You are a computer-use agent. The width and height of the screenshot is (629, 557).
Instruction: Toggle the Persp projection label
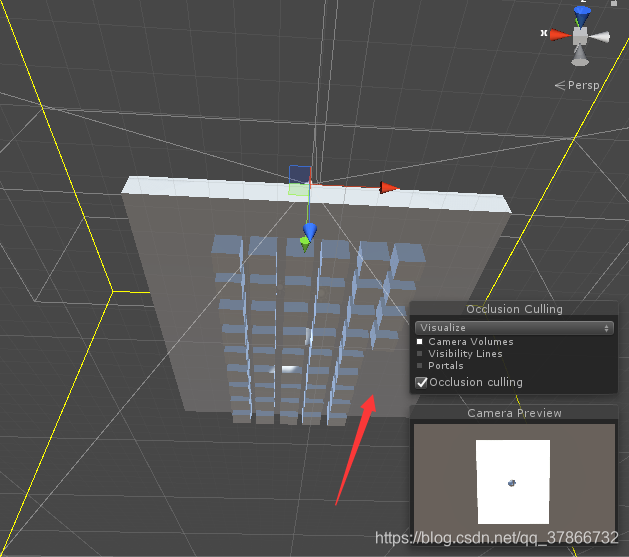[578, 85]
